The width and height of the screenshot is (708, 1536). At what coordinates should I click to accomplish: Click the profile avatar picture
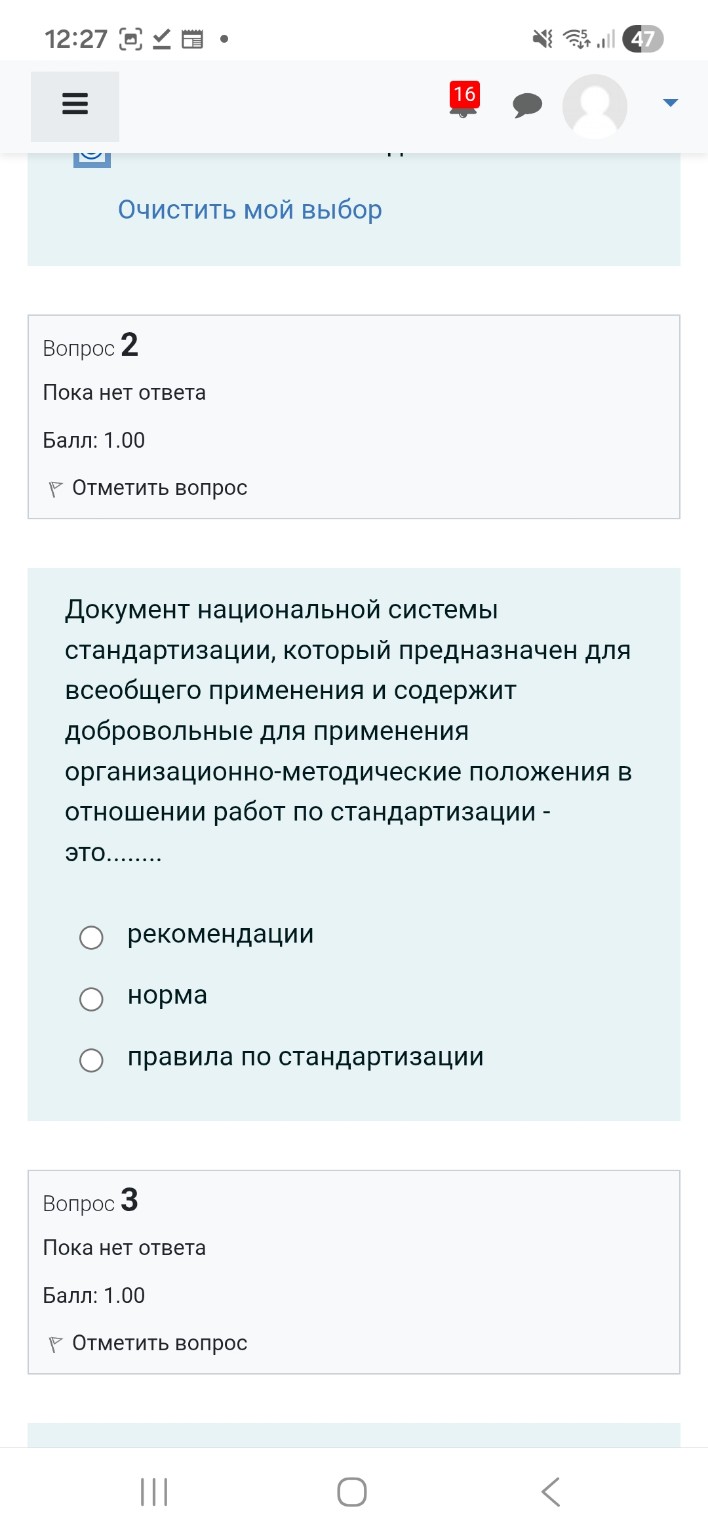595,105
